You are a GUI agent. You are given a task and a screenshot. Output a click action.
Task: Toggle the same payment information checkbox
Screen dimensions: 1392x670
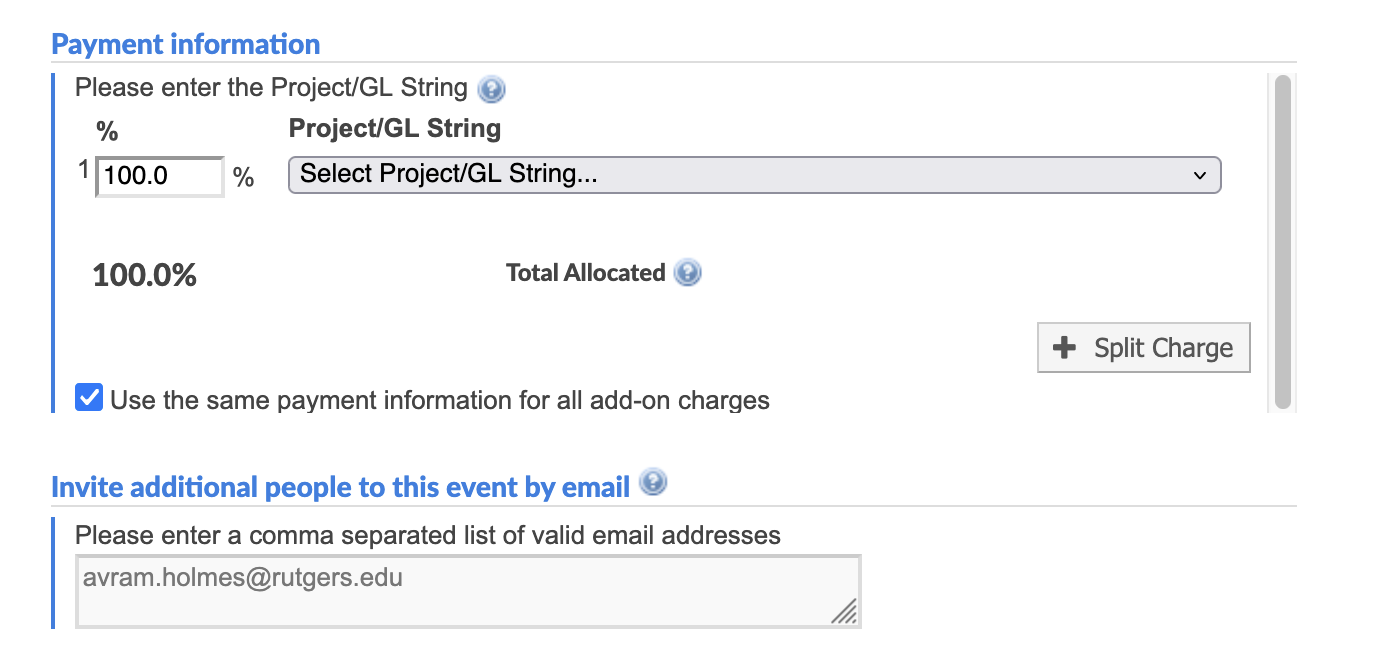(89, 398)
